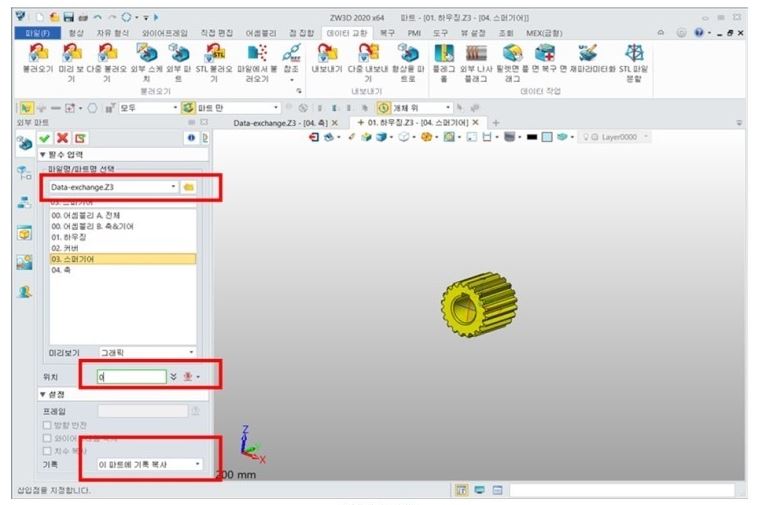This screenshot has width=759, height=505.
Task: Click the 면 복구 face heal icon
Action: 545,53
